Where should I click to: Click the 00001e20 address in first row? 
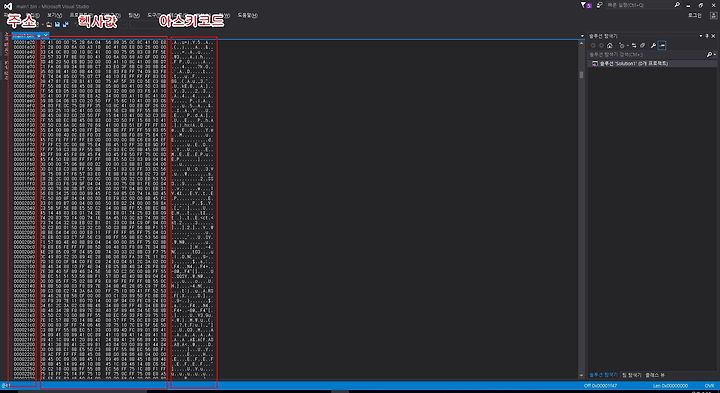(x=23, y=42)
